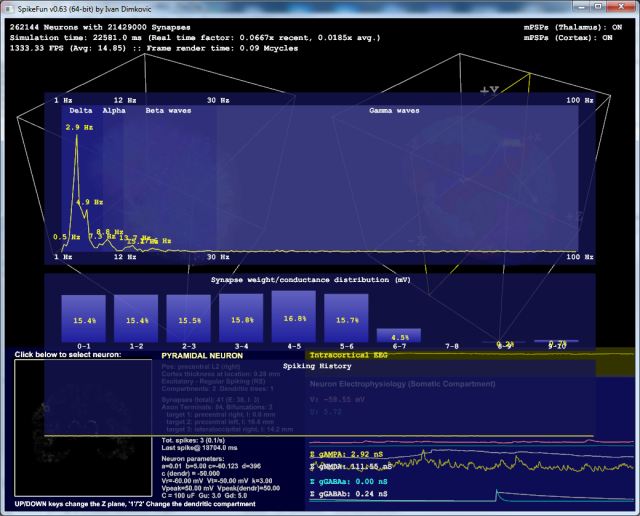
Task: Close the SpikeFun window
Action: click(621, 6)
